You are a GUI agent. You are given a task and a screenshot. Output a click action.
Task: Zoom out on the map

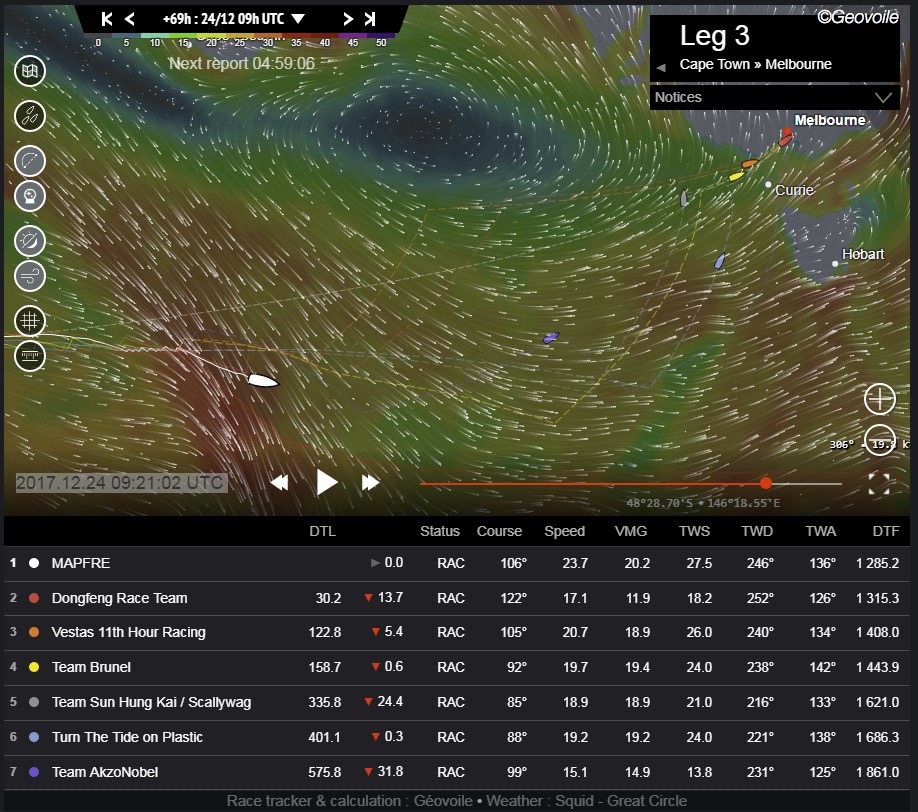tap(879, 440)
